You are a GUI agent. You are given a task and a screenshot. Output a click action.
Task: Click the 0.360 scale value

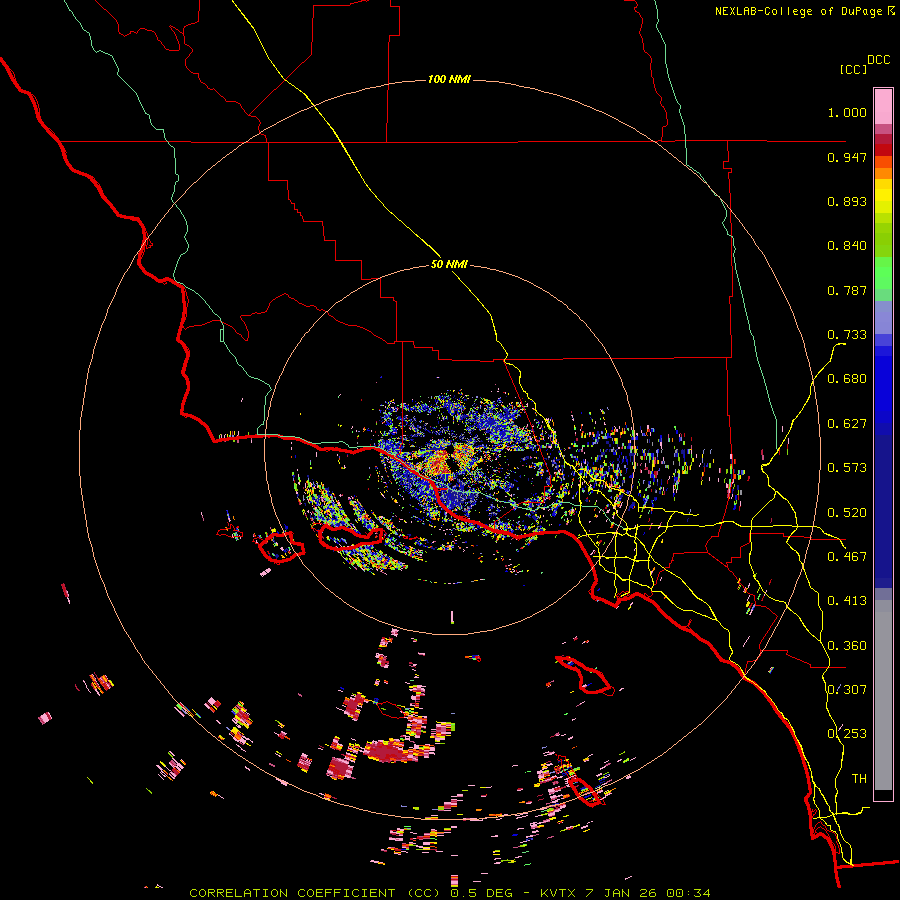847,646
